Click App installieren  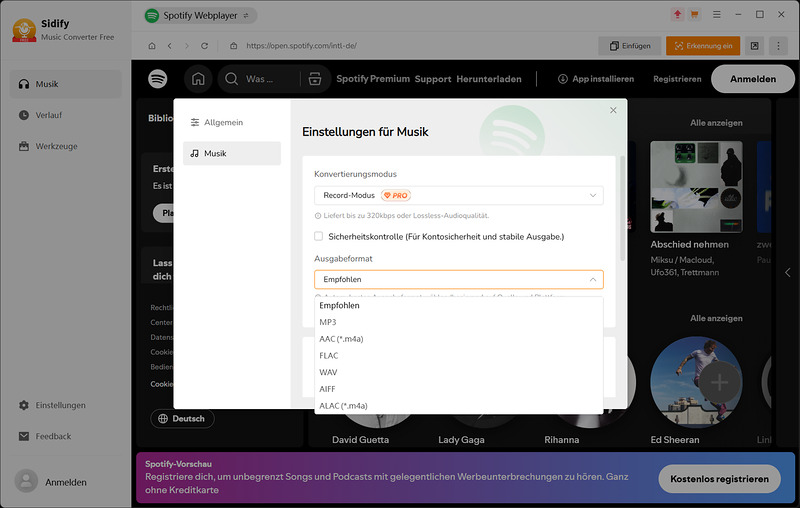(596, 79)
